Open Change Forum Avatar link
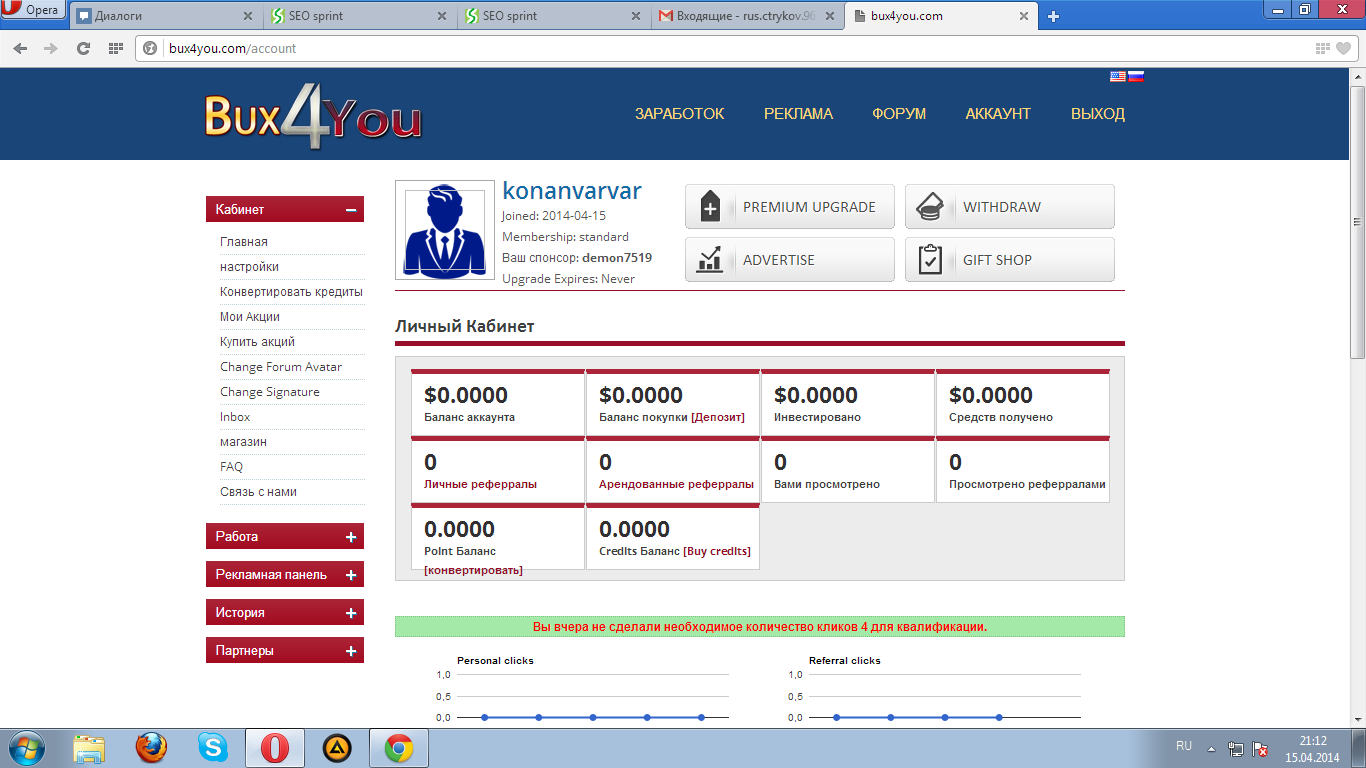Viewport: 1366px width, 768px height. pyautogui.click(x=281, y=367)
